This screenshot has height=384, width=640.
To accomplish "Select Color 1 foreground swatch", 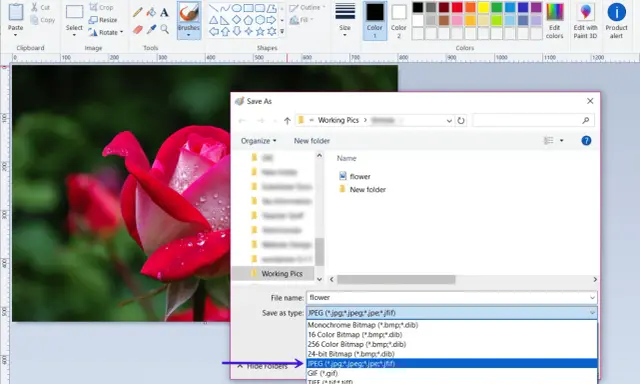I will (x=374, y=20).
